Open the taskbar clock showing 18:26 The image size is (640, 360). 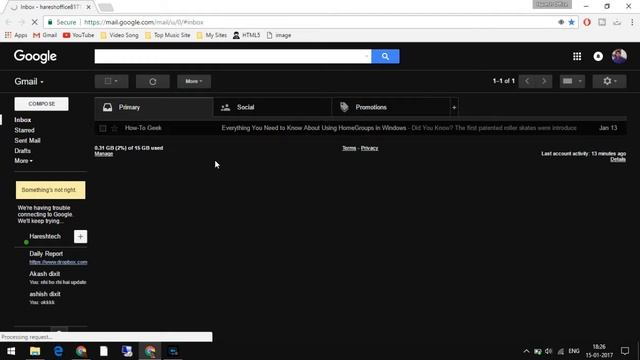pos(599,351)
